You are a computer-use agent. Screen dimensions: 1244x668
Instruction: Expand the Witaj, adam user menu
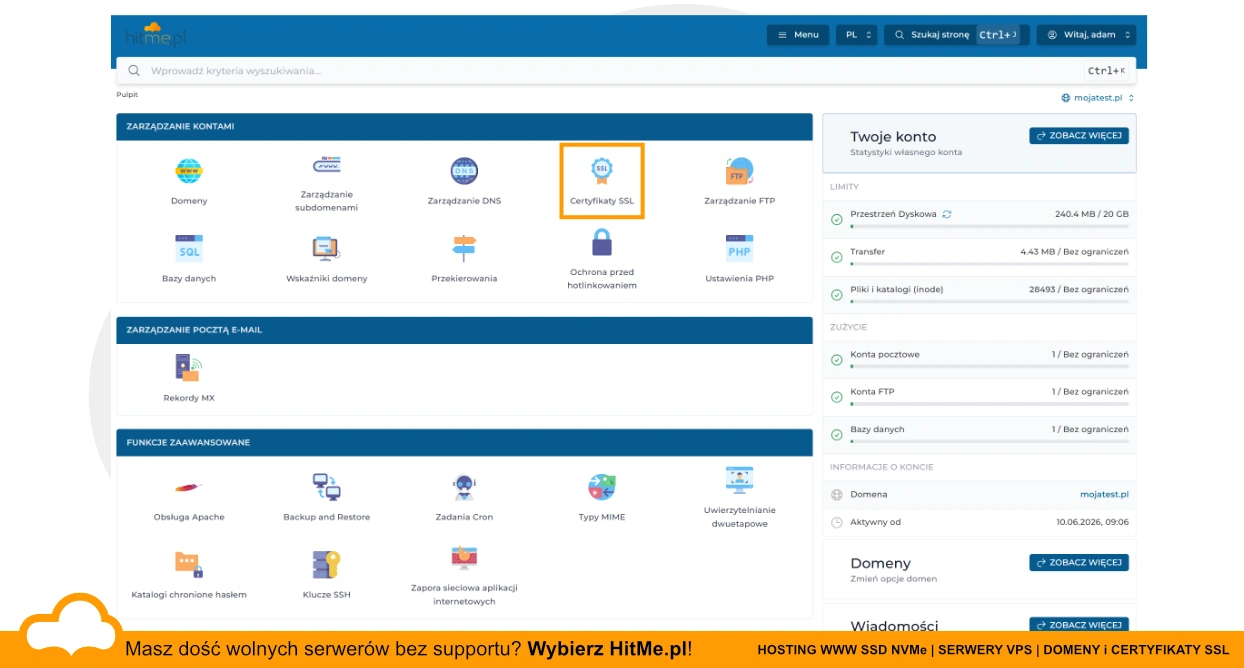click(1086, 35)
